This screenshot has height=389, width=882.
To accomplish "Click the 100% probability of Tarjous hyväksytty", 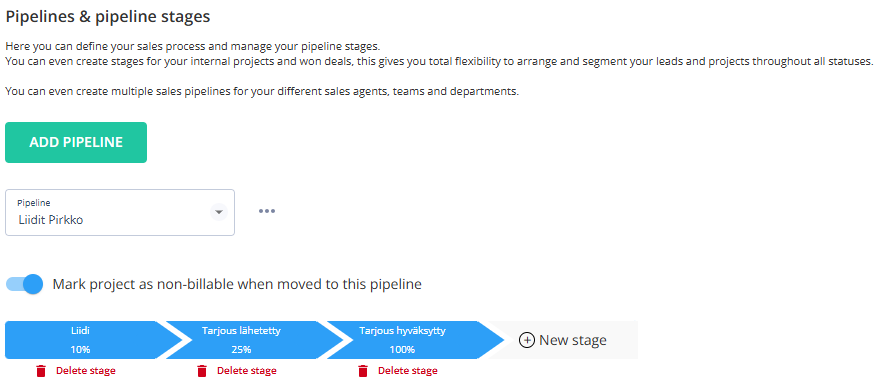I will coord(402,350).
